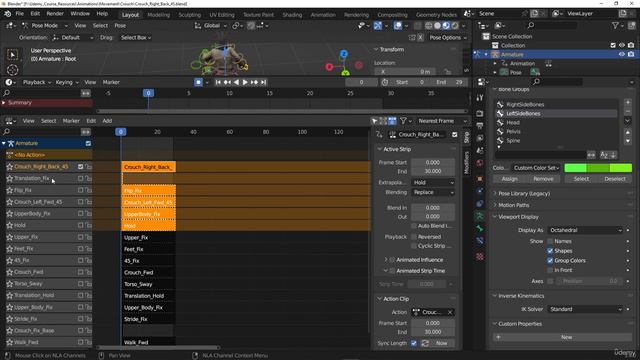Open the Render properties tab icon
Screen dimensions: 640x360
pyautogui.click(x=480, y=113)
